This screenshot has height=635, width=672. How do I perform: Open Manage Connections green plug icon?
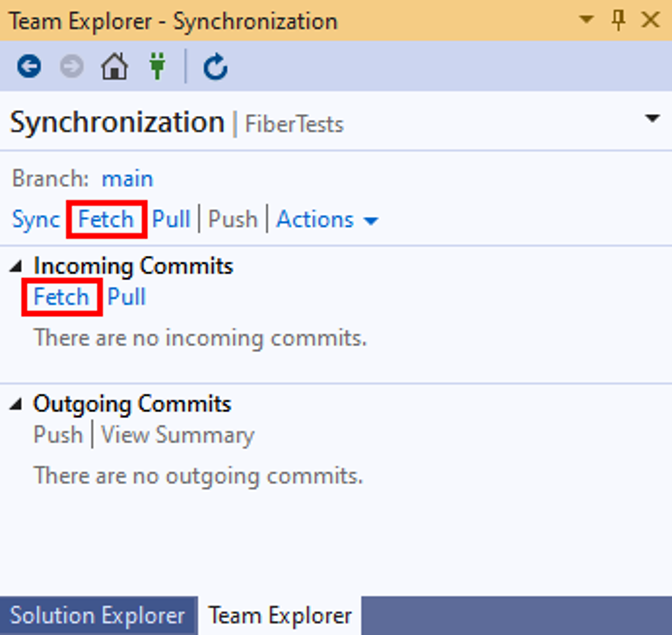pyautogui.click(x=157, y=67)
